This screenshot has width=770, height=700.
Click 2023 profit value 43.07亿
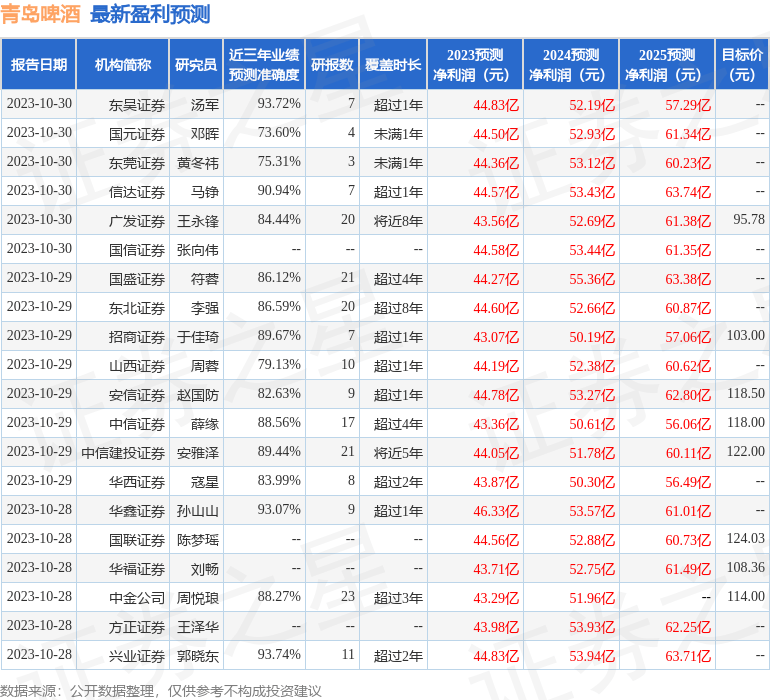pyautogui.click(x=496, y=337)
